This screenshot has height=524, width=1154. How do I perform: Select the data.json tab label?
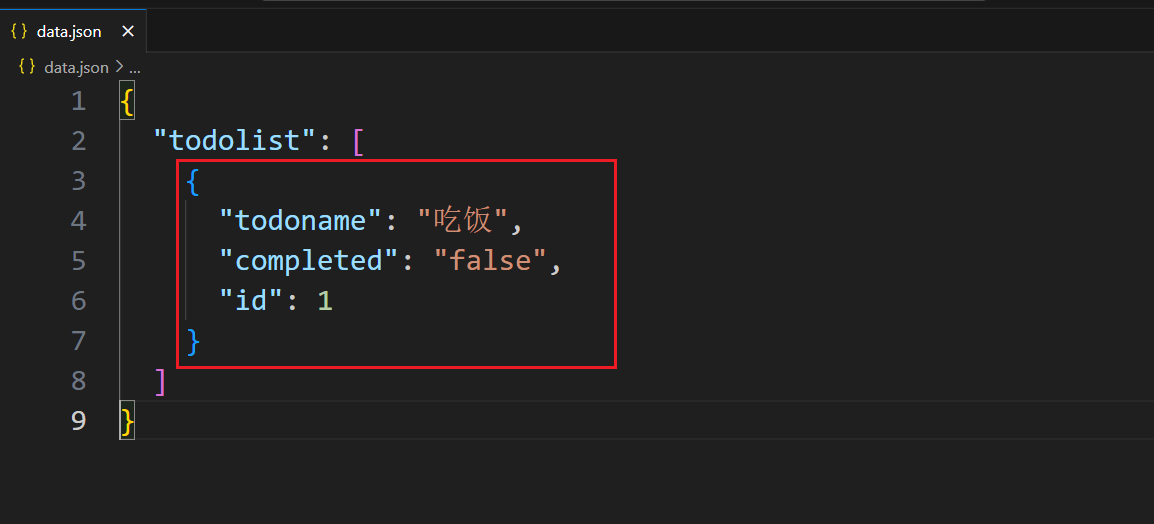[x=69, y=32]
